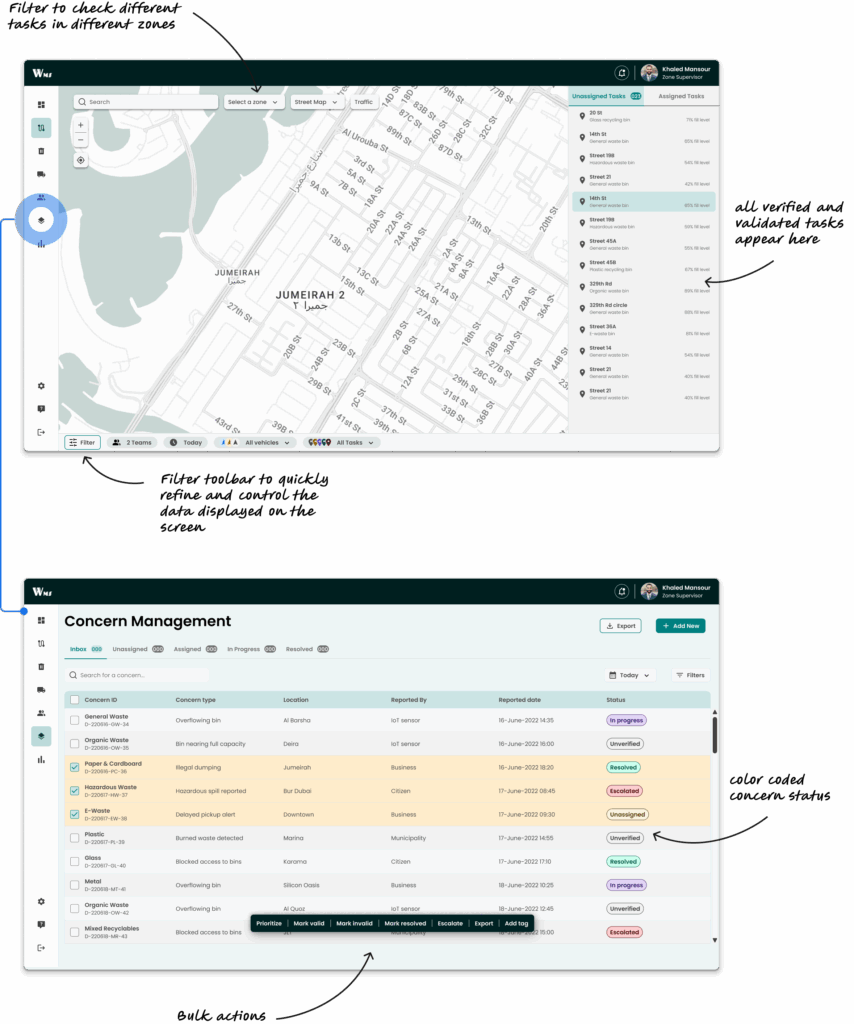The width and height of the screenshot is (854, 1024).
Task: Open the In Progress concerns tab
Action: click(x=243, y=649)
